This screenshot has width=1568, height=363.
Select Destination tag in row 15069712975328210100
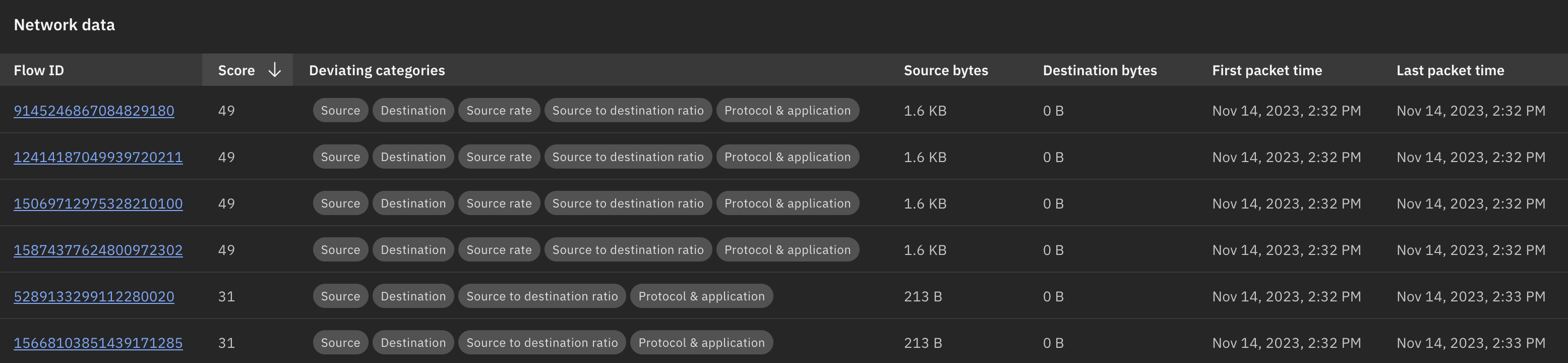point(413,203)
